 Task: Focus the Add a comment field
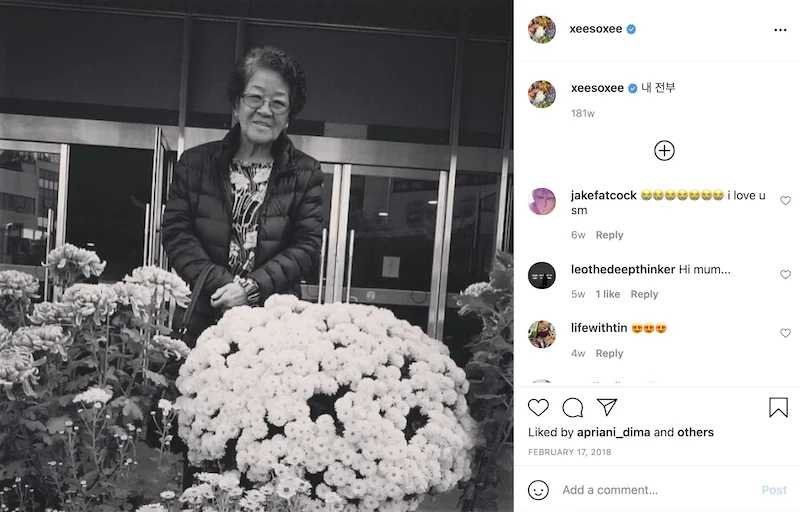pyautogui.click(x=658, y=490)
